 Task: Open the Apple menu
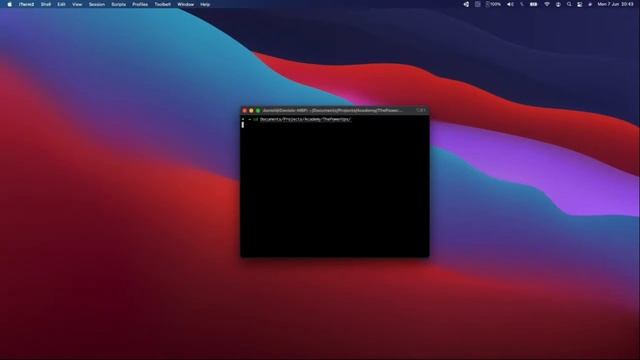(x=9, y=4)
